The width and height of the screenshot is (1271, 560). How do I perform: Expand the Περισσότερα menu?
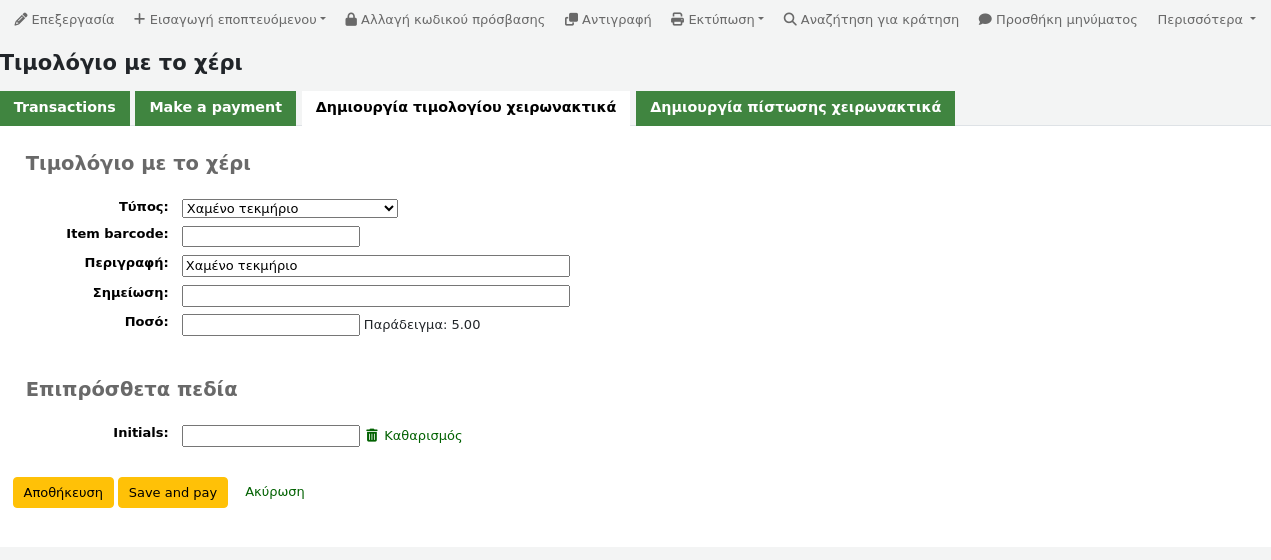tap(1206, 20)
